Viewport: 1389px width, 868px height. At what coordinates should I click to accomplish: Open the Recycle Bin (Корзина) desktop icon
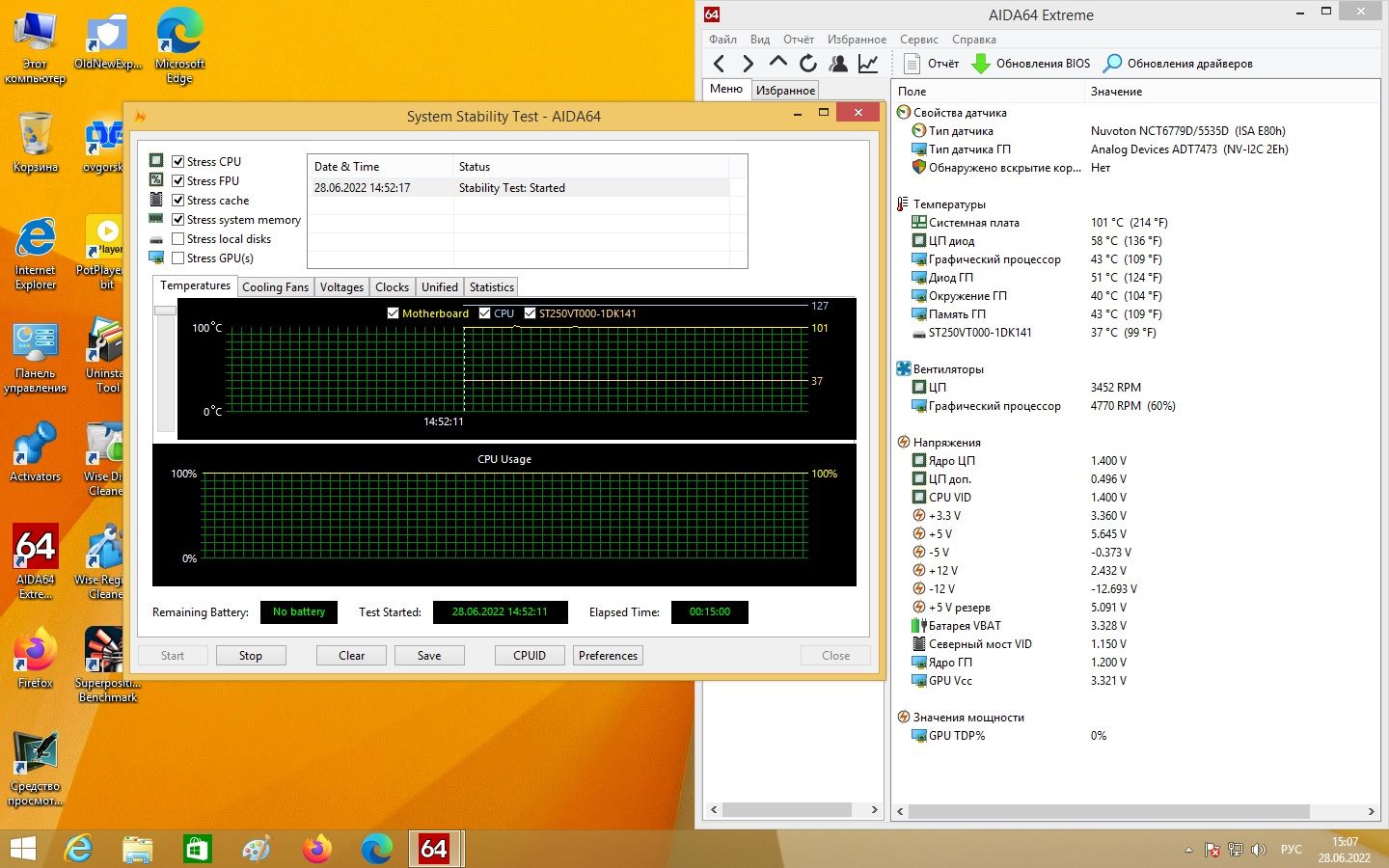(36, 142)
